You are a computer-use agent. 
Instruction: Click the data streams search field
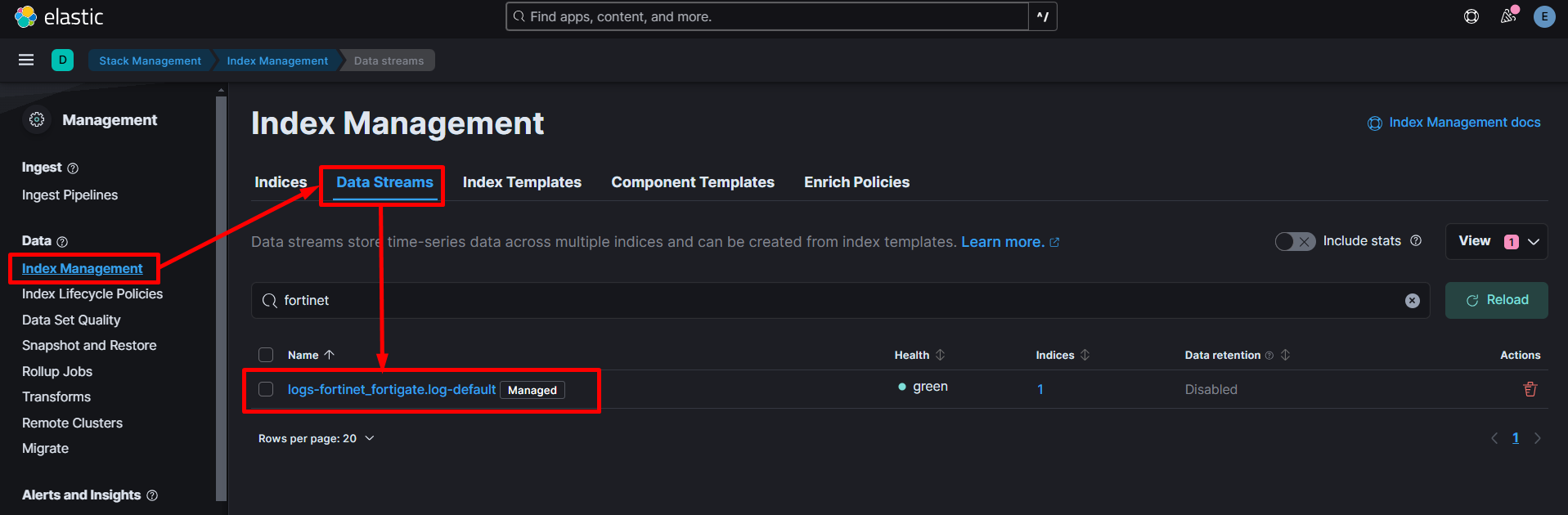coord(818,301)
